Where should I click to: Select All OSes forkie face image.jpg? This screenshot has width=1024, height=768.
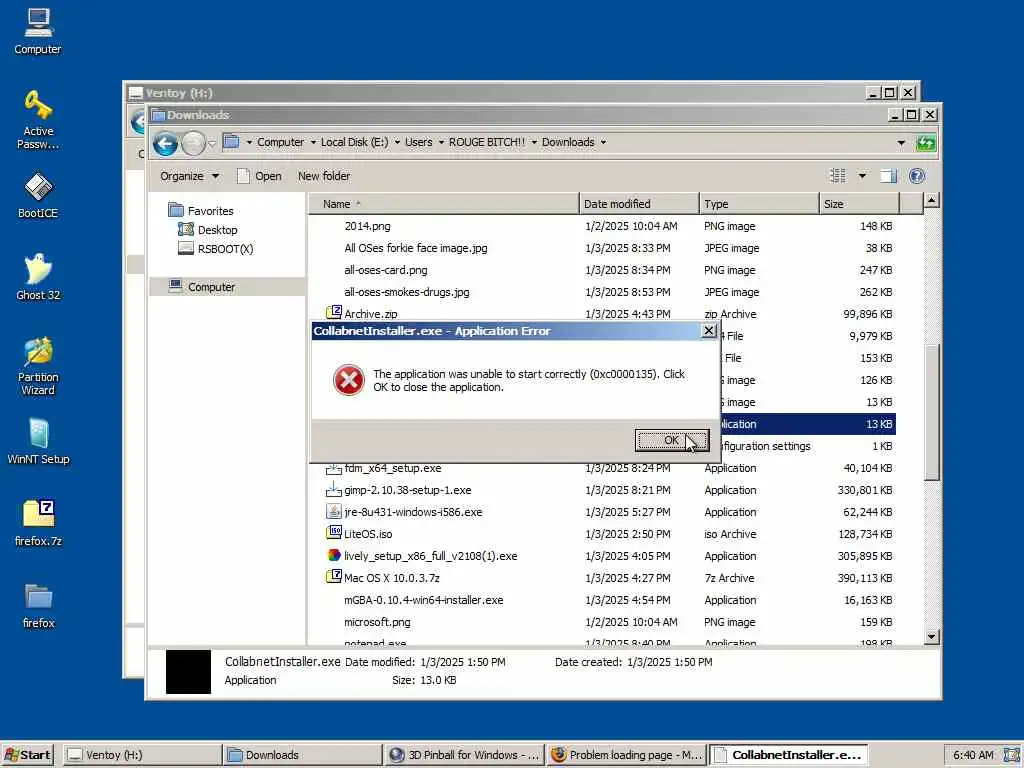pos(415,248)
